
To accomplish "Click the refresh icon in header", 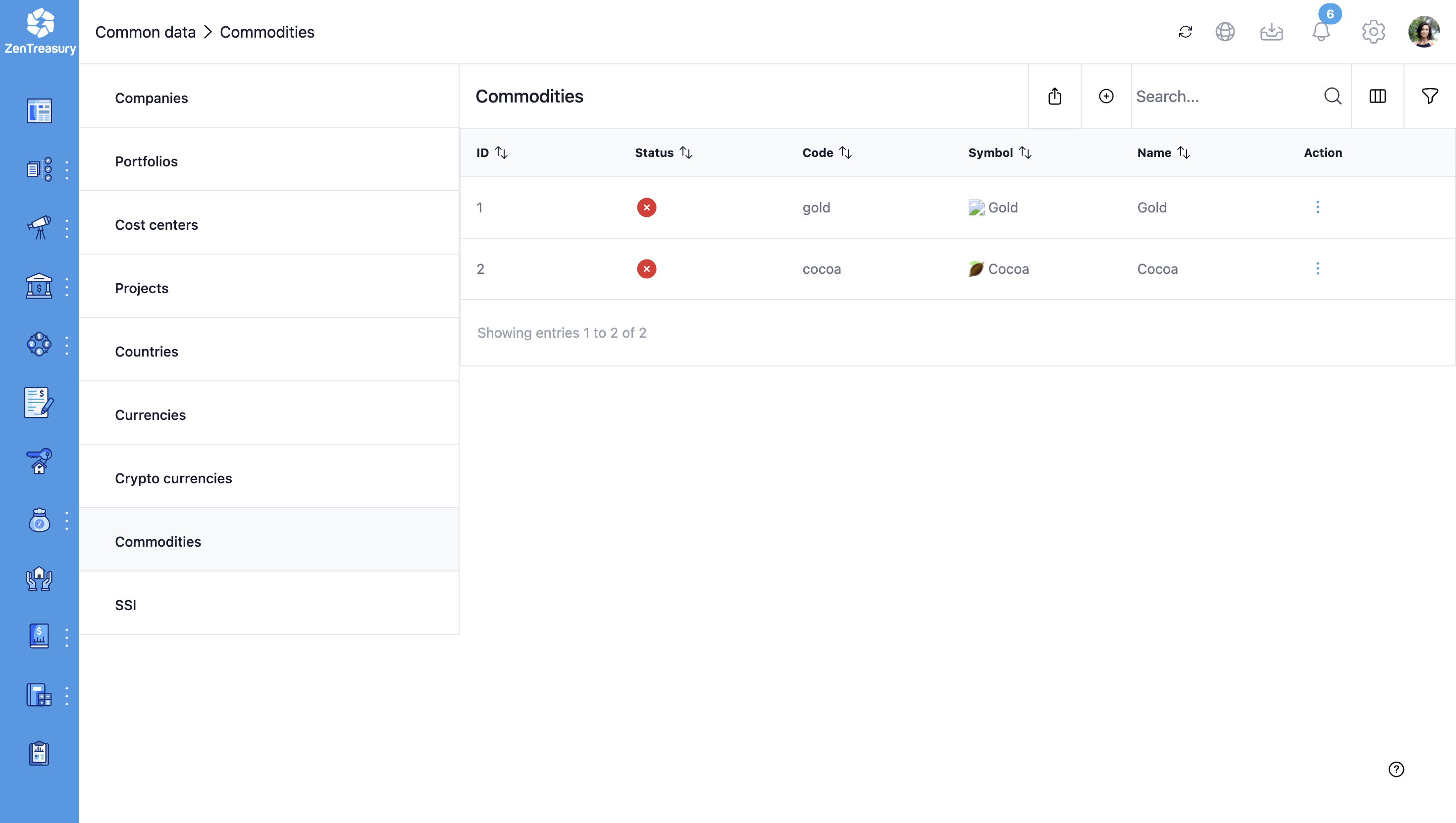I will [x=1185, y=32].
